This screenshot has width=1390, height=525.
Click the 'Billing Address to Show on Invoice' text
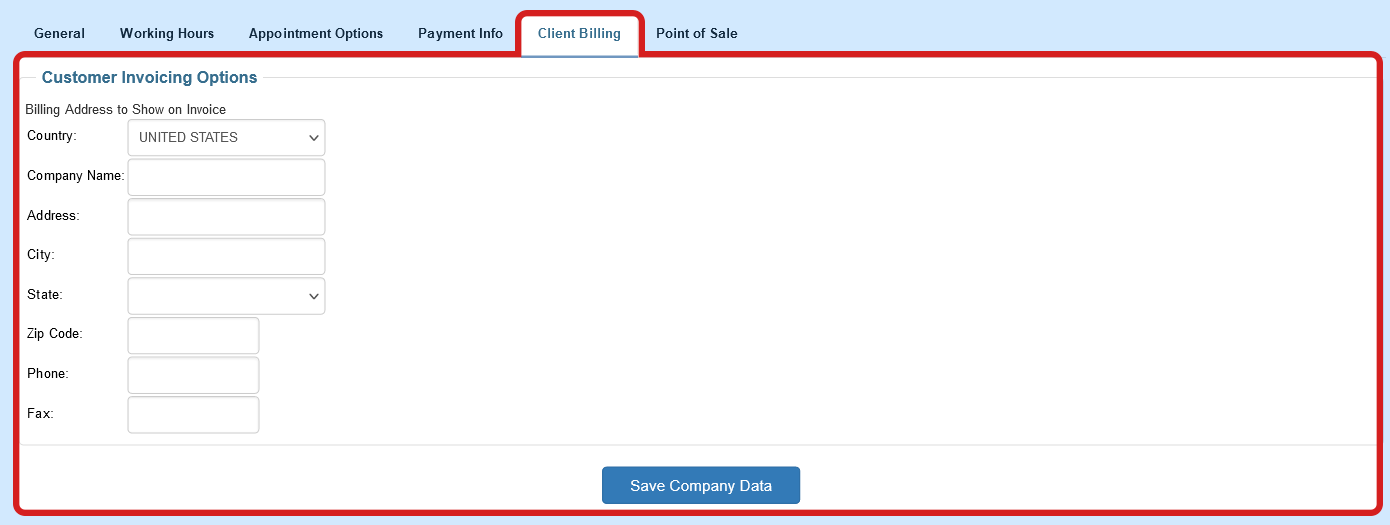[126, 109]
